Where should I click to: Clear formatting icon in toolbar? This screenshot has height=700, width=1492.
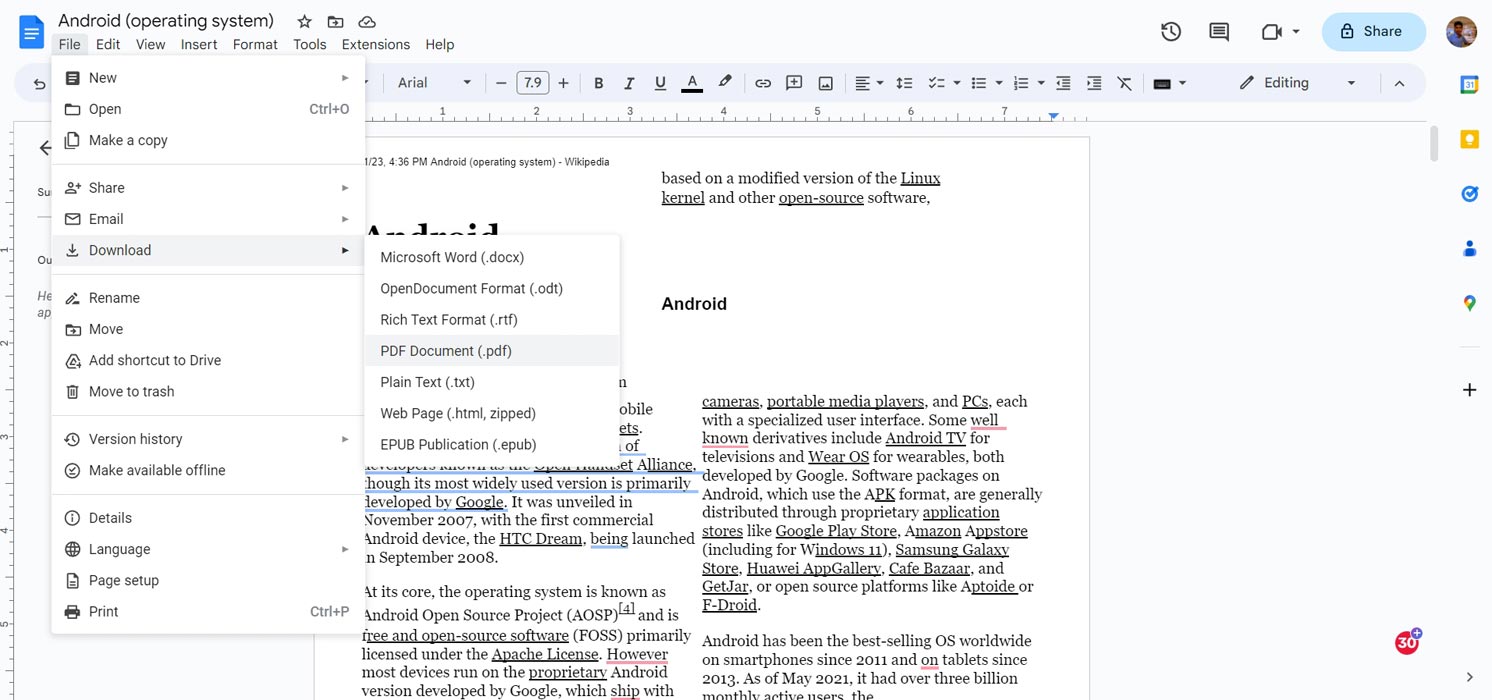pyautogui.click(x=1125, y=83)
